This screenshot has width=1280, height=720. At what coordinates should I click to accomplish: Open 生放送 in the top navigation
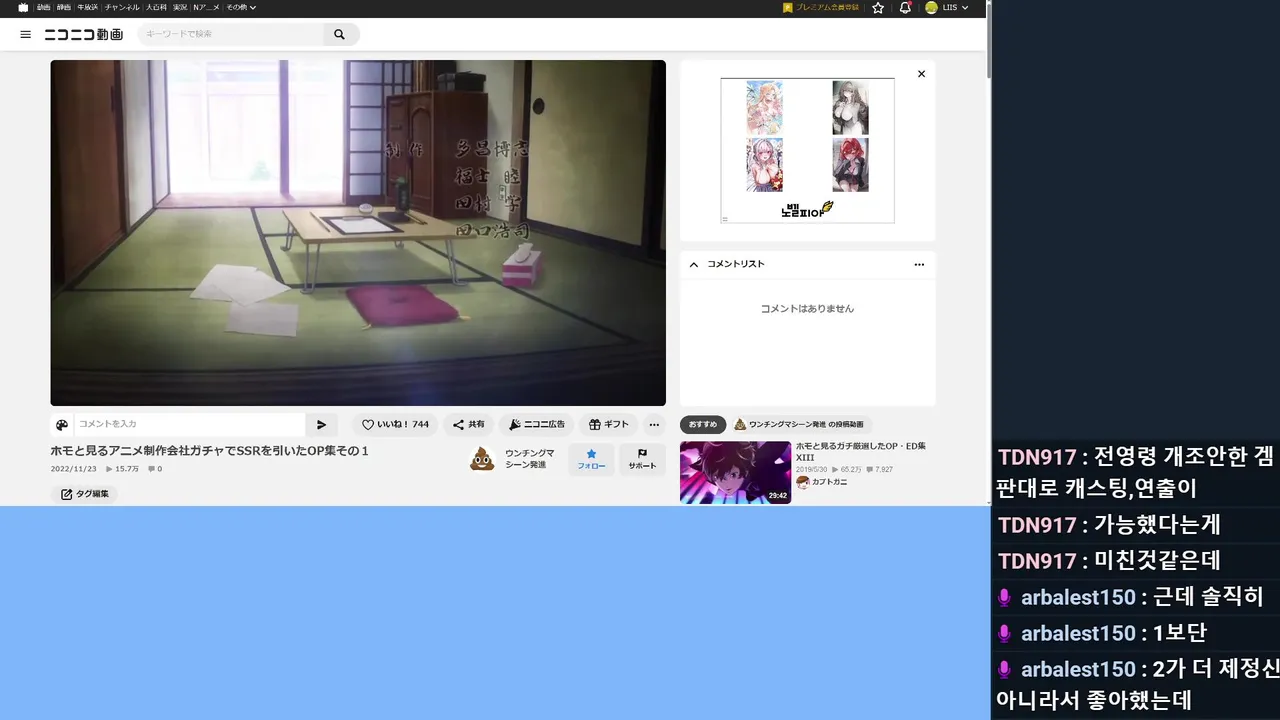(x=88, y=7)
